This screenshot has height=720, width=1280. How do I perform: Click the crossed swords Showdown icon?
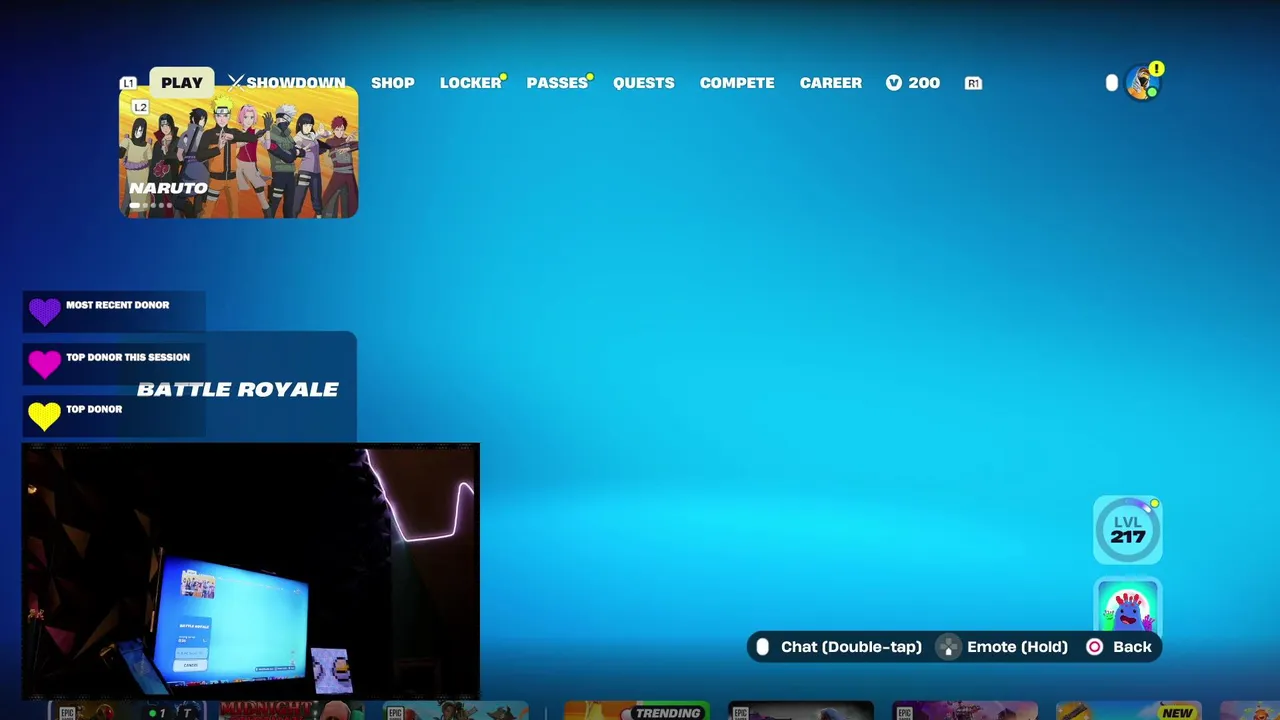pyautogui.click(x=236, y=82)
